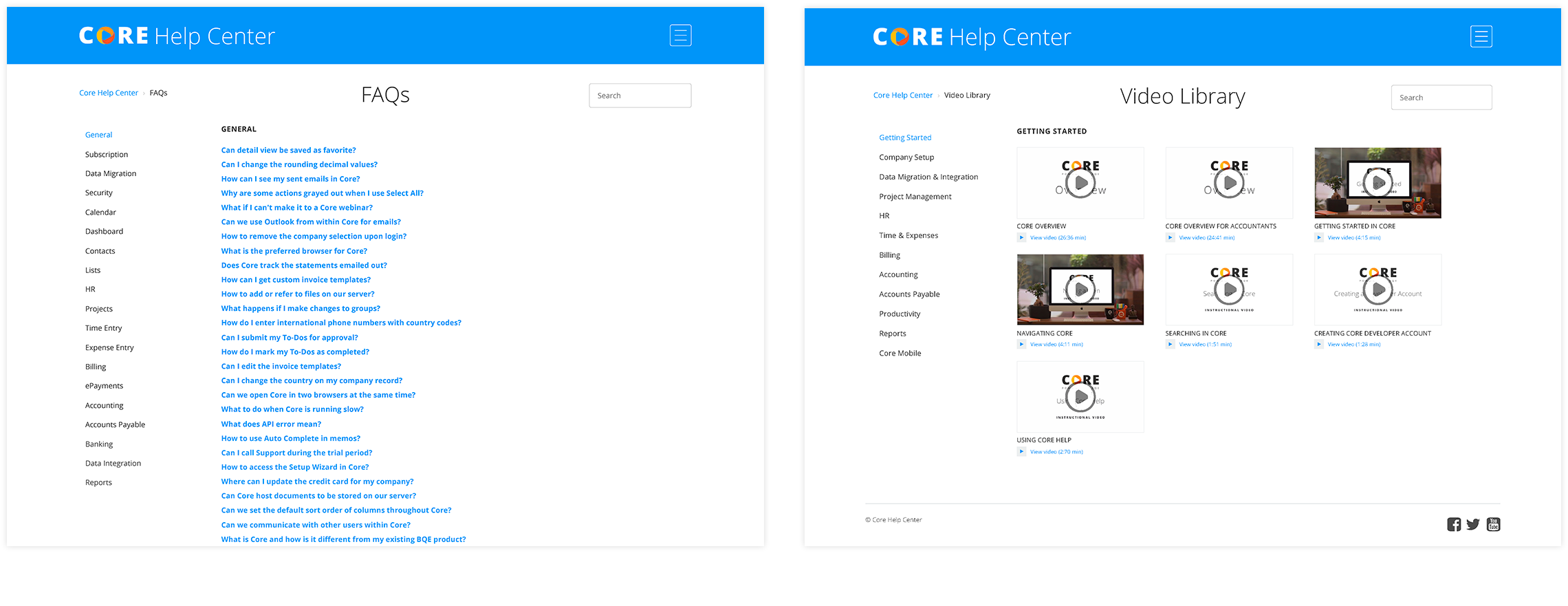Select Time Entry in FAQs sidebar
This screenshot has width=1568, height=606.
pos(103,328)
